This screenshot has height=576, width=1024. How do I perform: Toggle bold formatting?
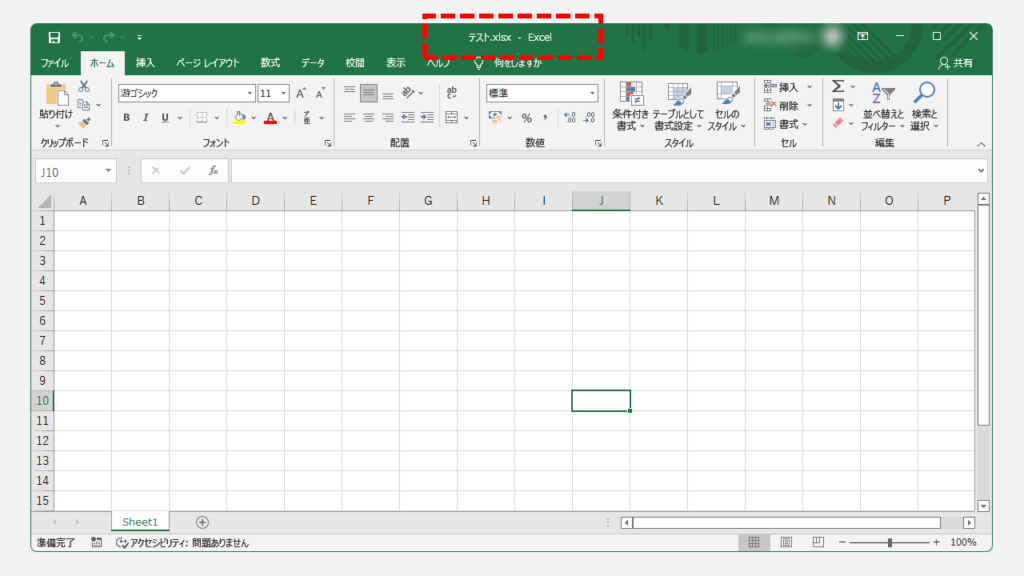point(127,118)
